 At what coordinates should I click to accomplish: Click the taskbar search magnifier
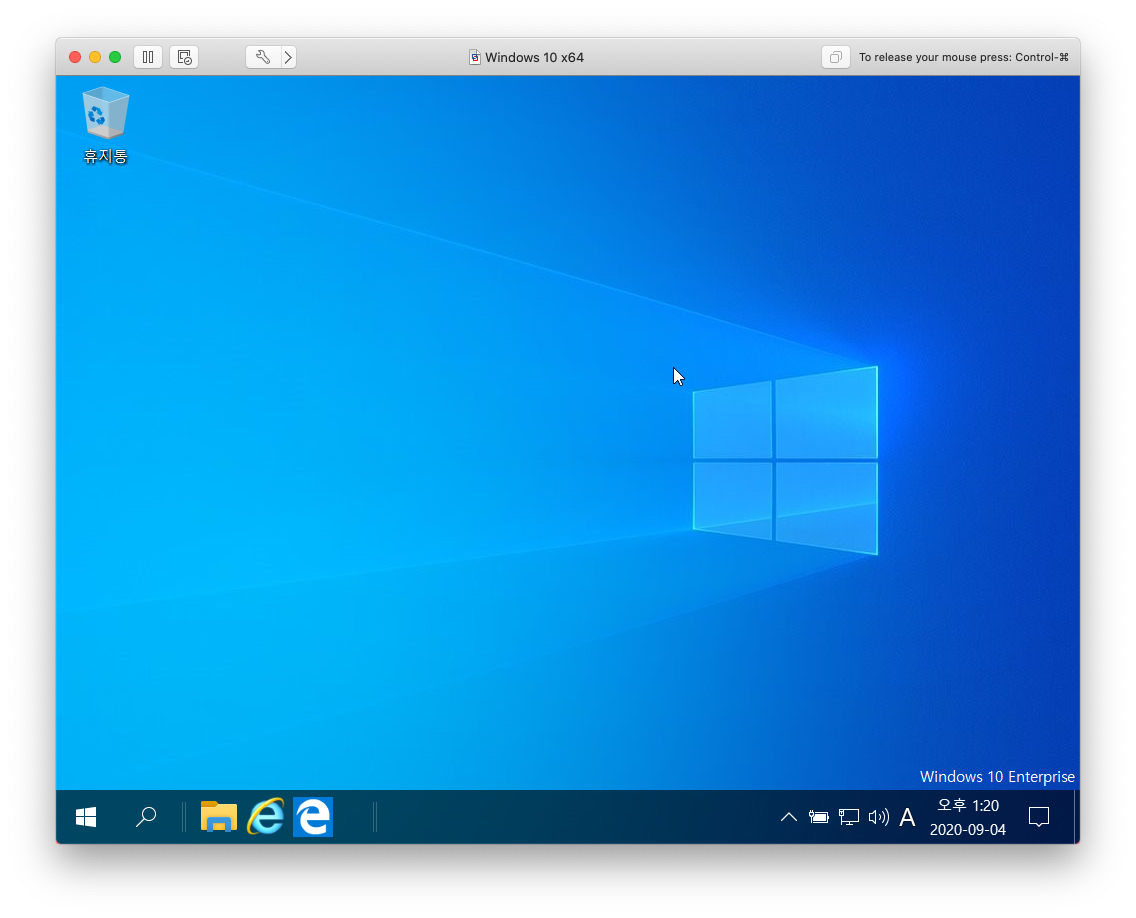pyautogui.click(x=146, y=817)
